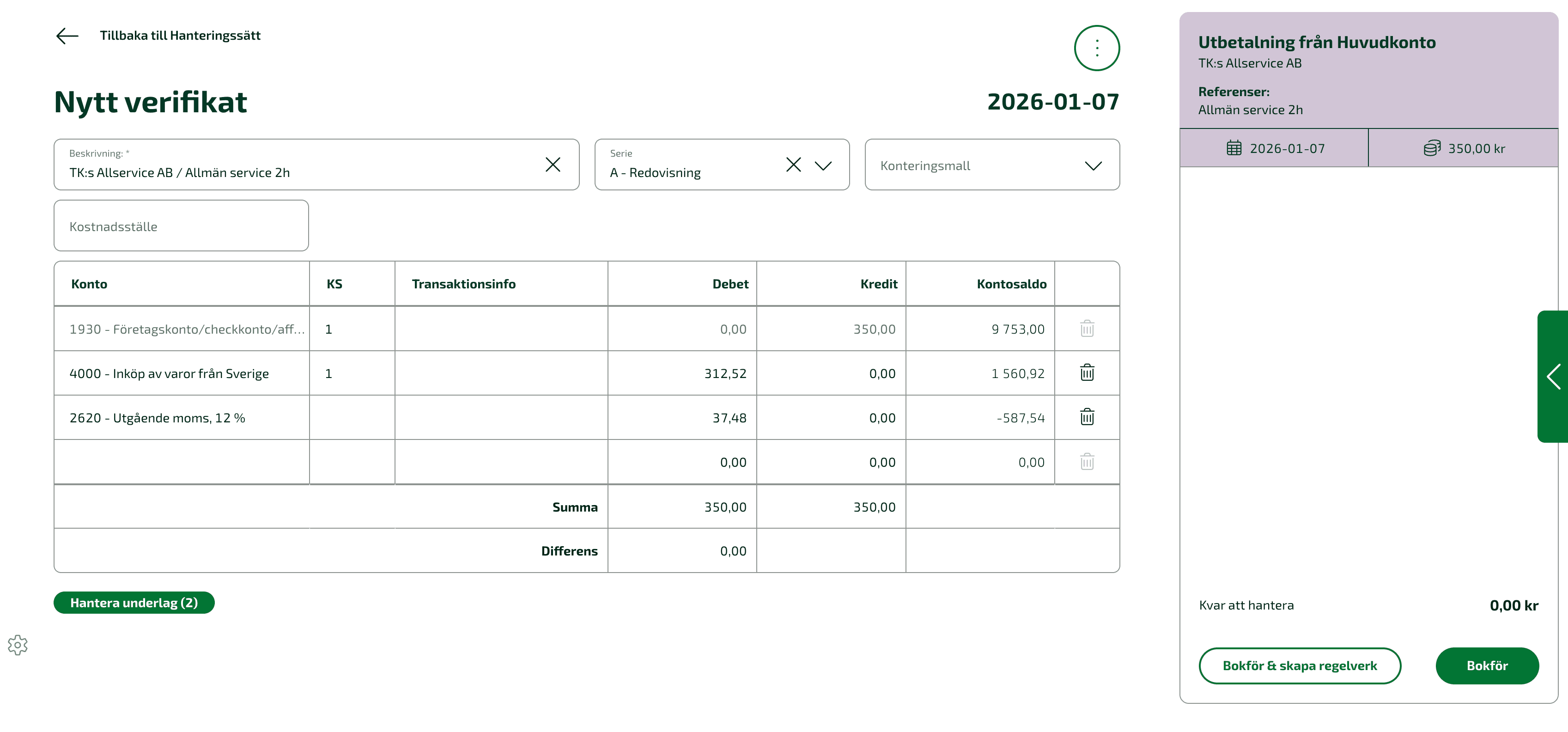Clear the Serie selection
The height and width of the screenshot is (732, 1568).
coord(793,165)
